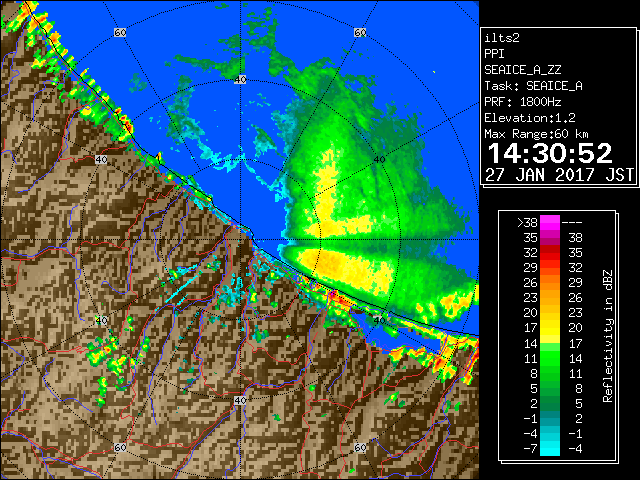Pick the yellow band of the color scale
This screenshot has width=640, height=480.
550,328
